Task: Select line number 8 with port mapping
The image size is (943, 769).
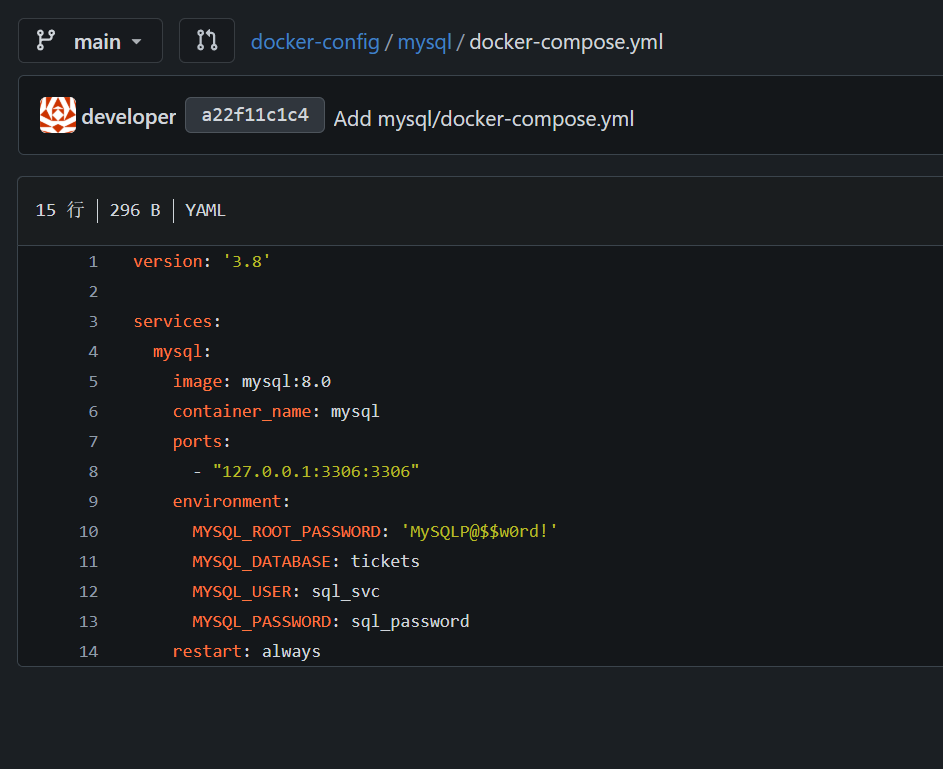Action: pyautogui.click(x=93, y=471)
